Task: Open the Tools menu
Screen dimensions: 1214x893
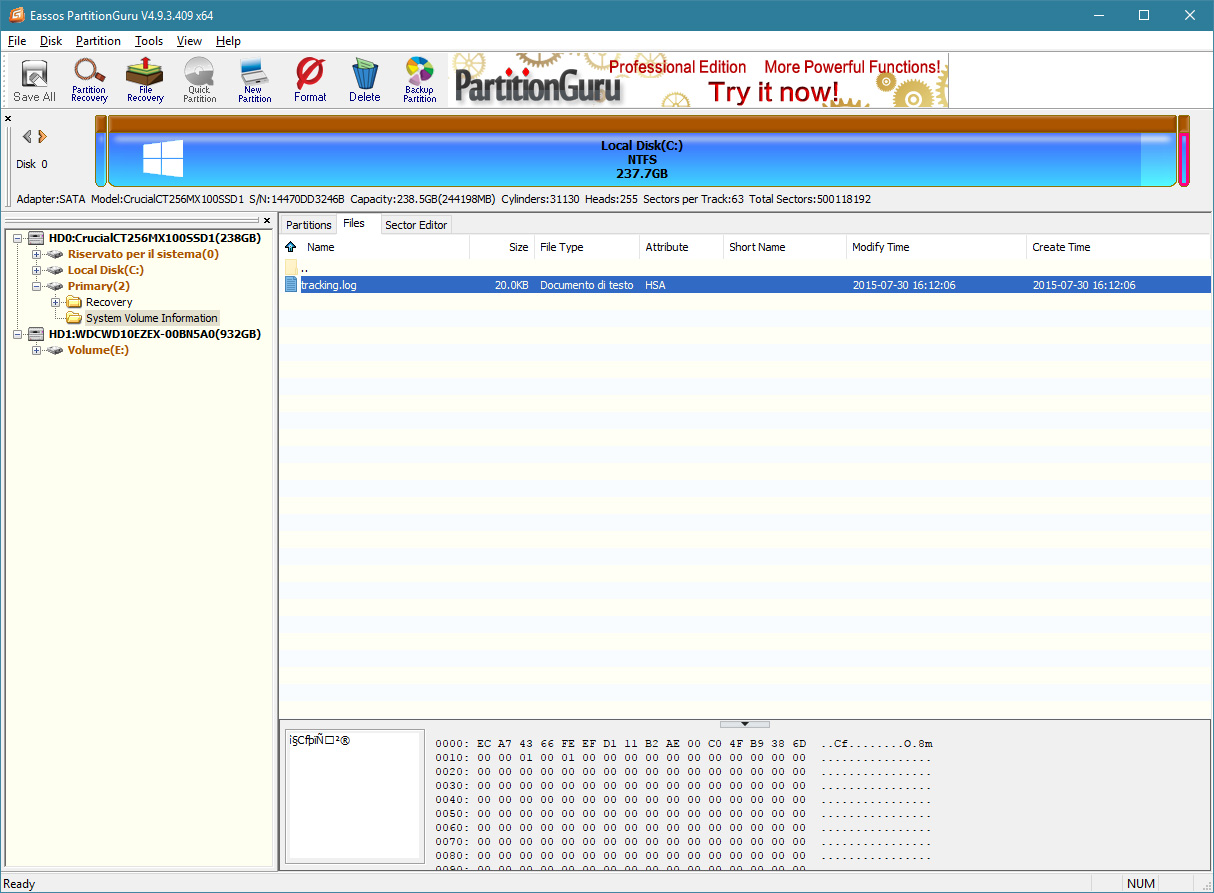Action: click(x=149, y=41)
